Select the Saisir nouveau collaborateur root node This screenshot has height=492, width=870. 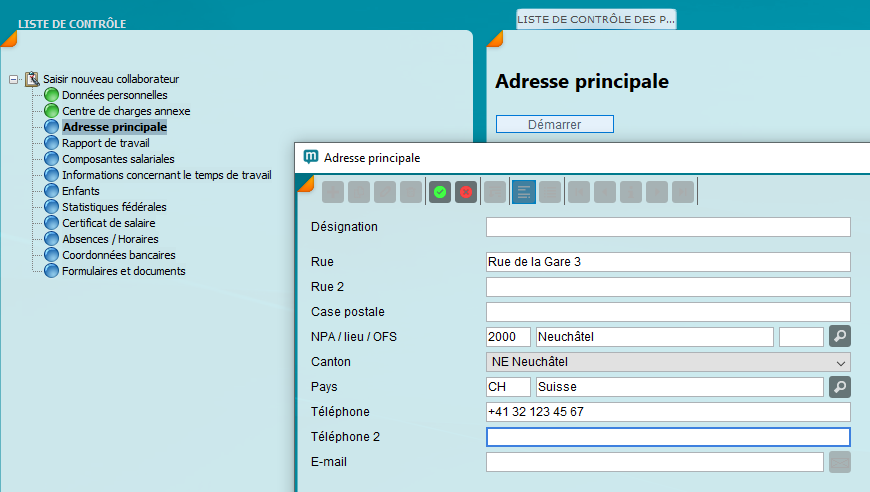point(111,79)
